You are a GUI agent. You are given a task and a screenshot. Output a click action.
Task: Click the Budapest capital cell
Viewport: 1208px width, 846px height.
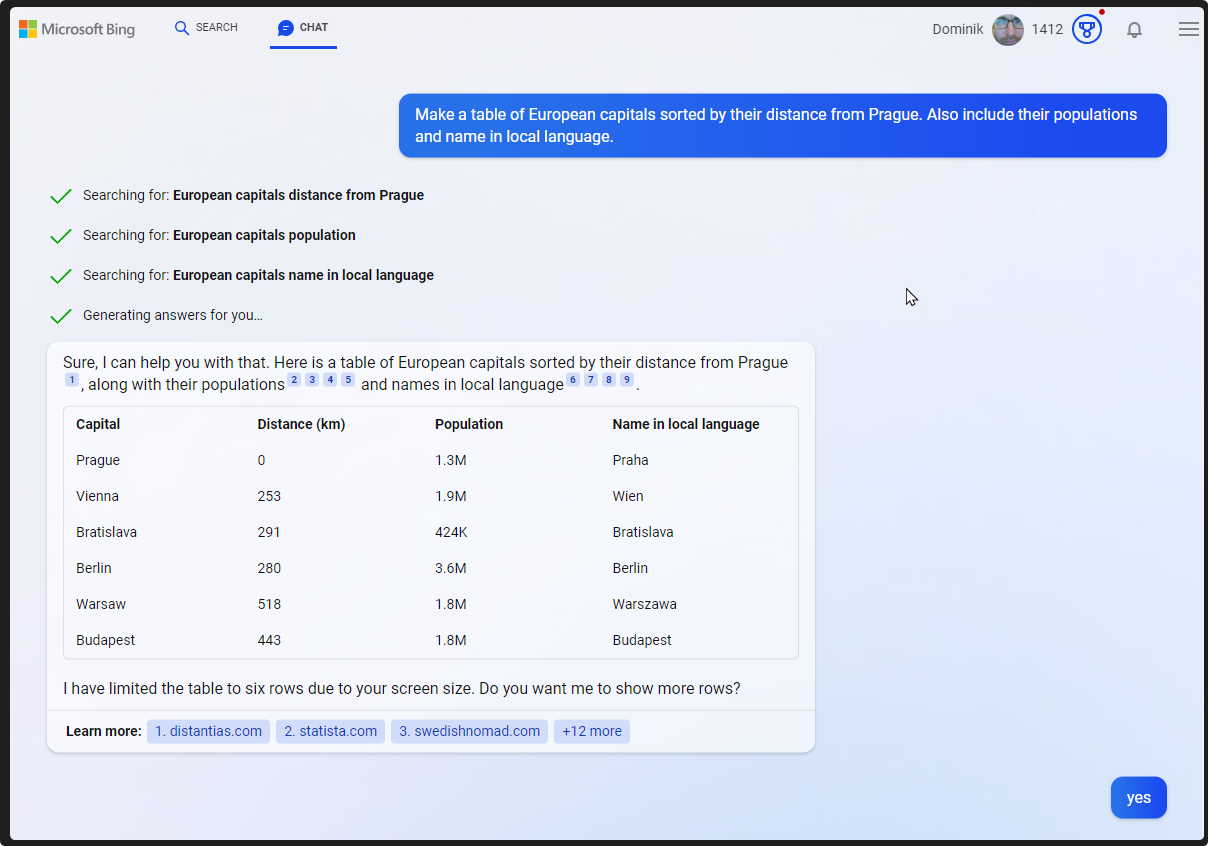(x=105, y=640)
